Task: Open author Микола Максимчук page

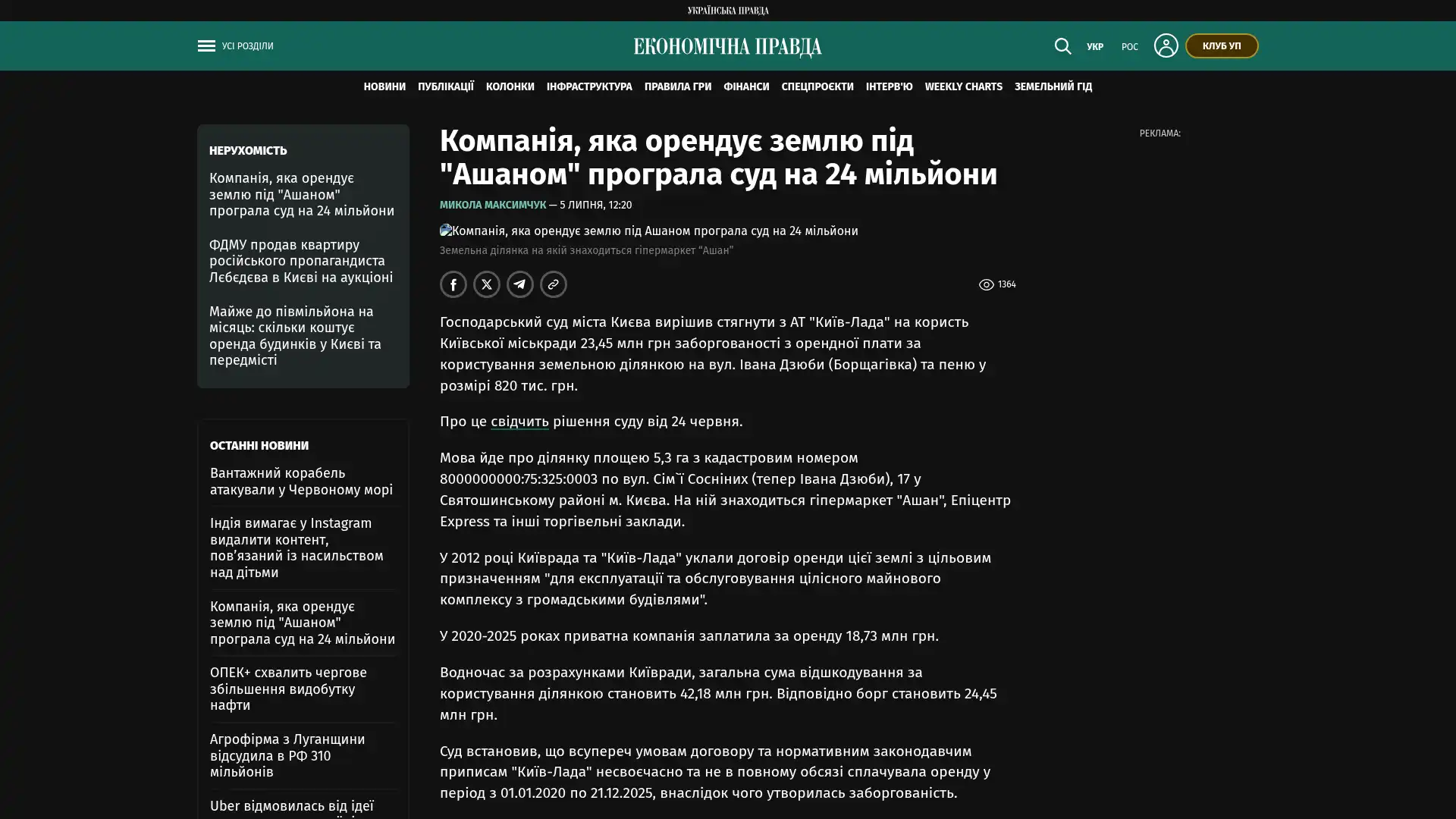Action: (493, 205)
